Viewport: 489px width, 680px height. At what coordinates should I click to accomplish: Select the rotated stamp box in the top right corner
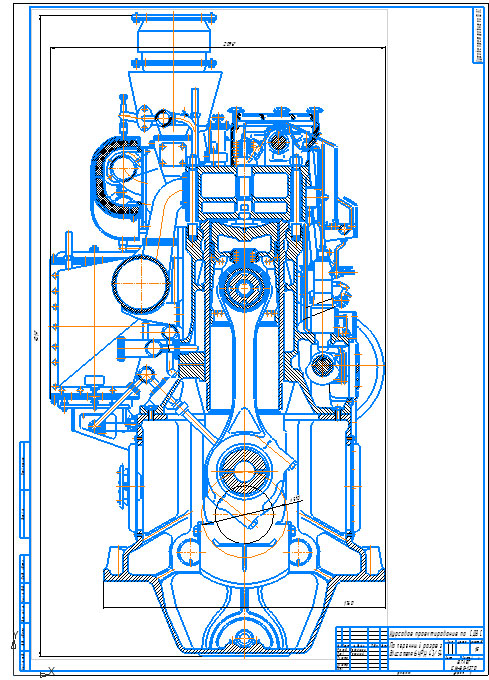[x=478, y=35]
